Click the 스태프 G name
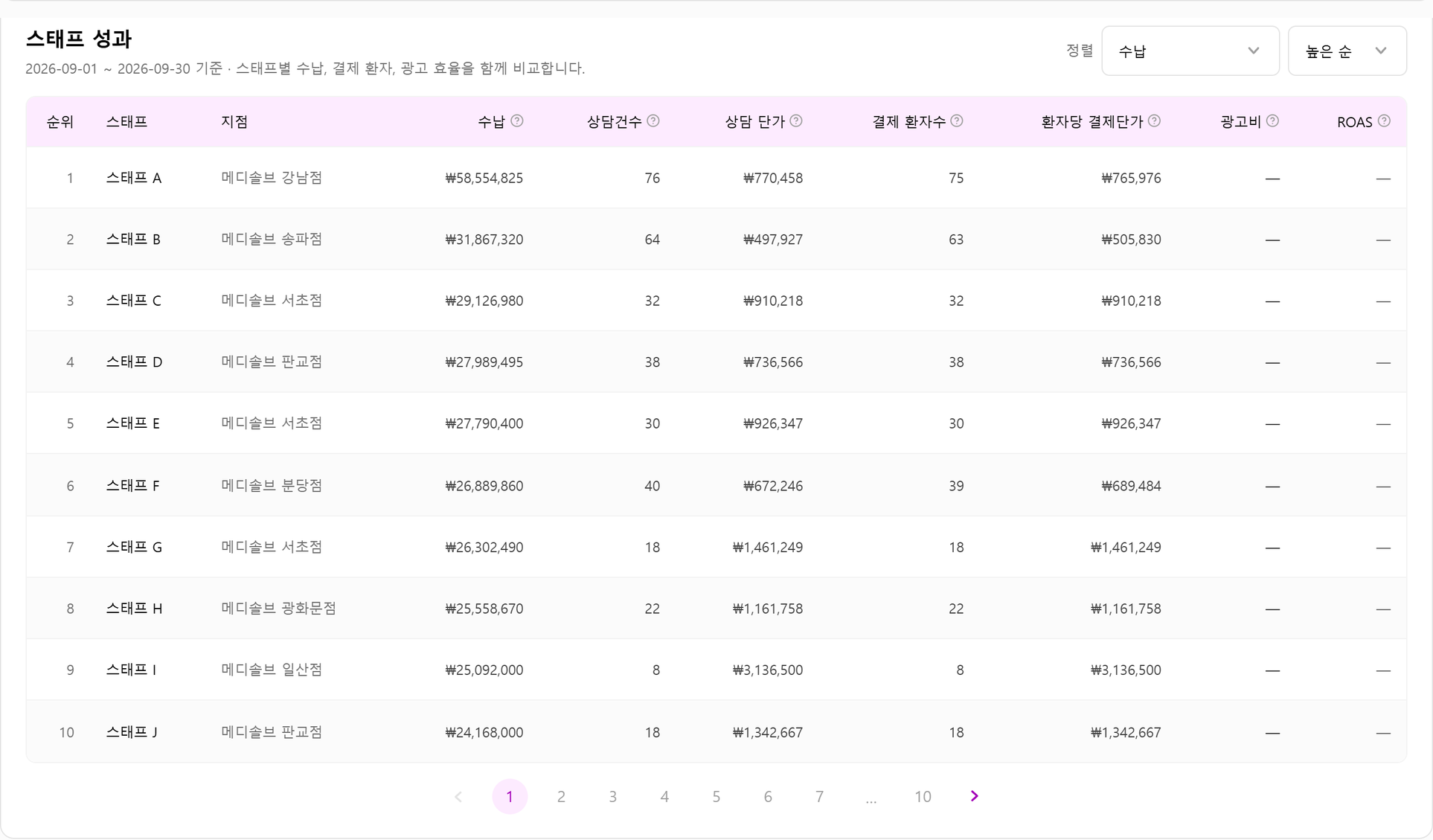This screenshot has width=1433, height=840. coord(134,547)
